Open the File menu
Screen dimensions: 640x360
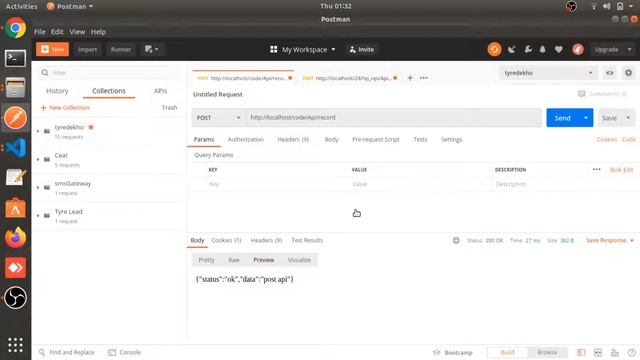[x=40, y=31]
